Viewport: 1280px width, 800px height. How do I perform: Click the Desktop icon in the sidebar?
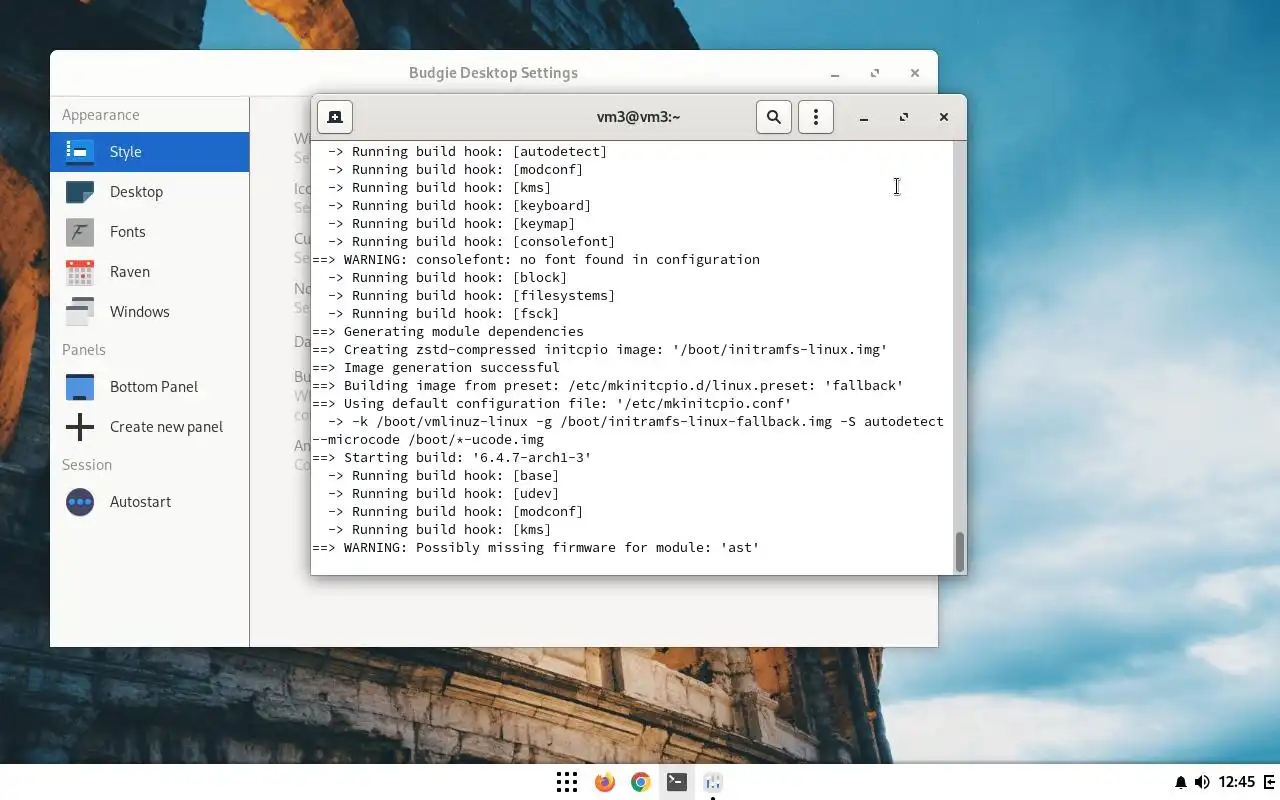(80, 192)
